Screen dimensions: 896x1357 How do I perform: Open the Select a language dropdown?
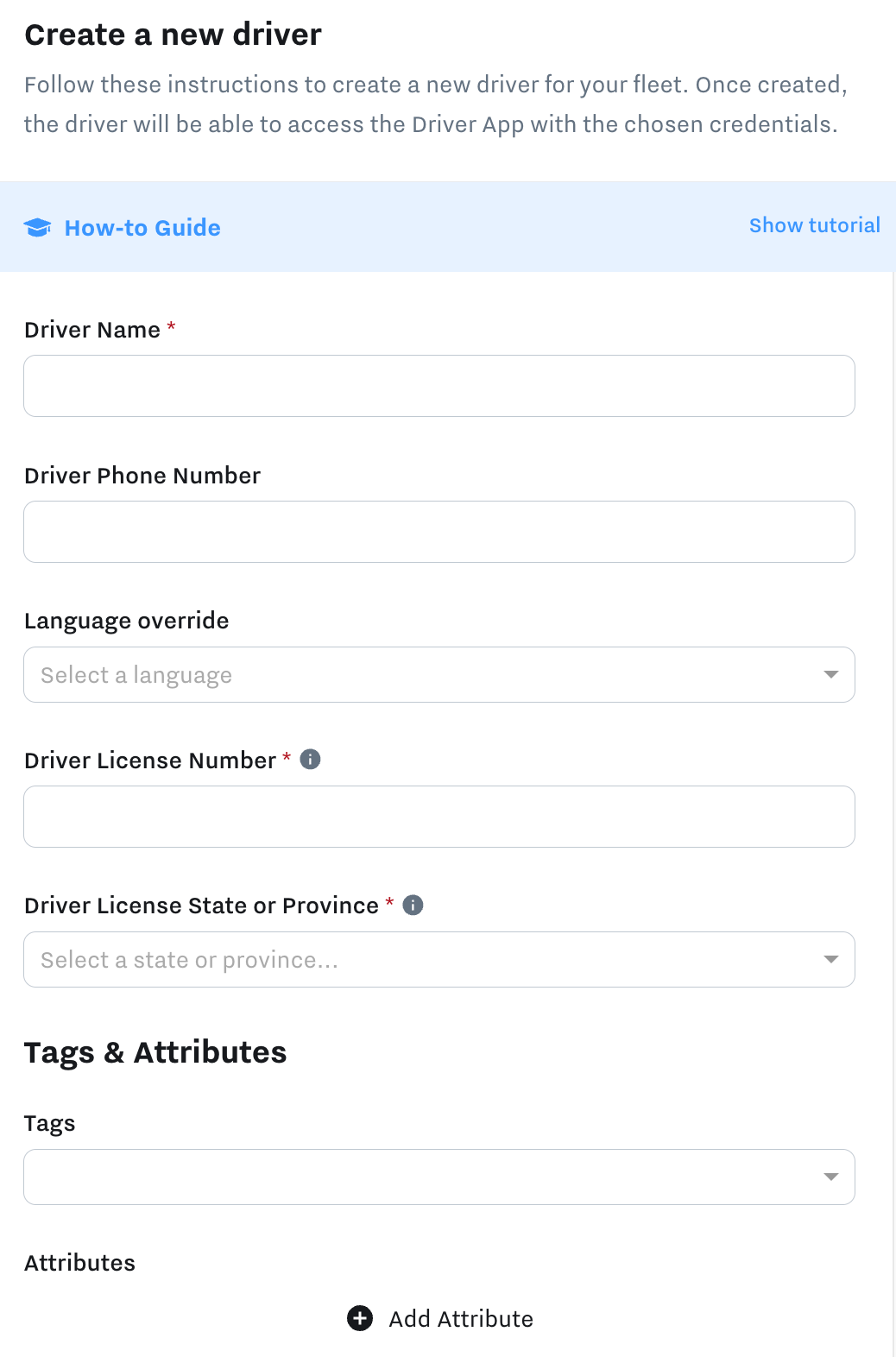pyautogui.click(x=439, y=674)
